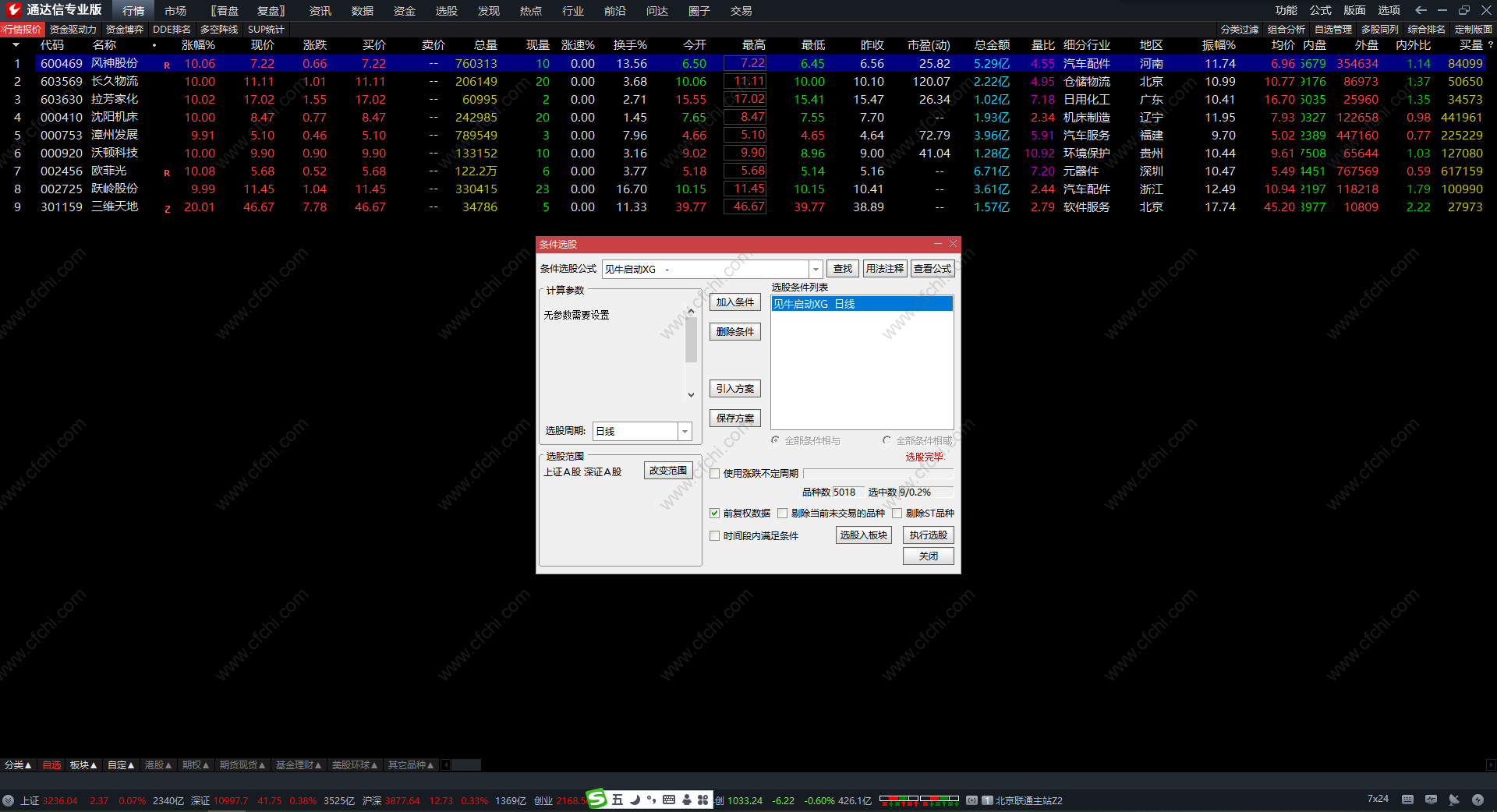This screenshot has height=812, width=1497.
Task: Toggle the 前复权数据 checkbox
Action: tap(714, 513)
